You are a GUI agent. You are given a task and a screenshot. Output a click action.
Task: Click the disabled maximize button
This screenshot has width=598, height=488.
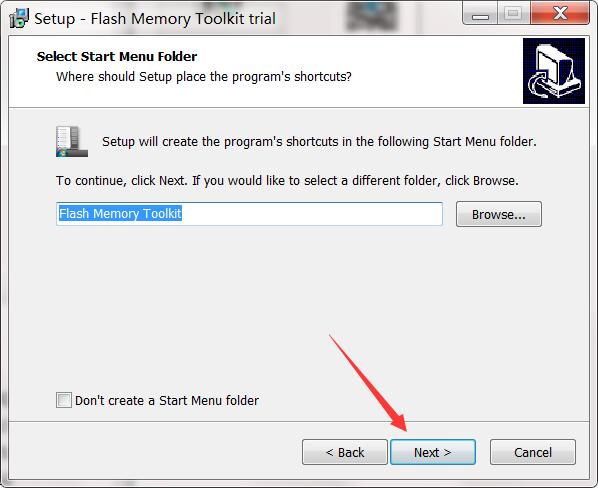pos(513,14)
